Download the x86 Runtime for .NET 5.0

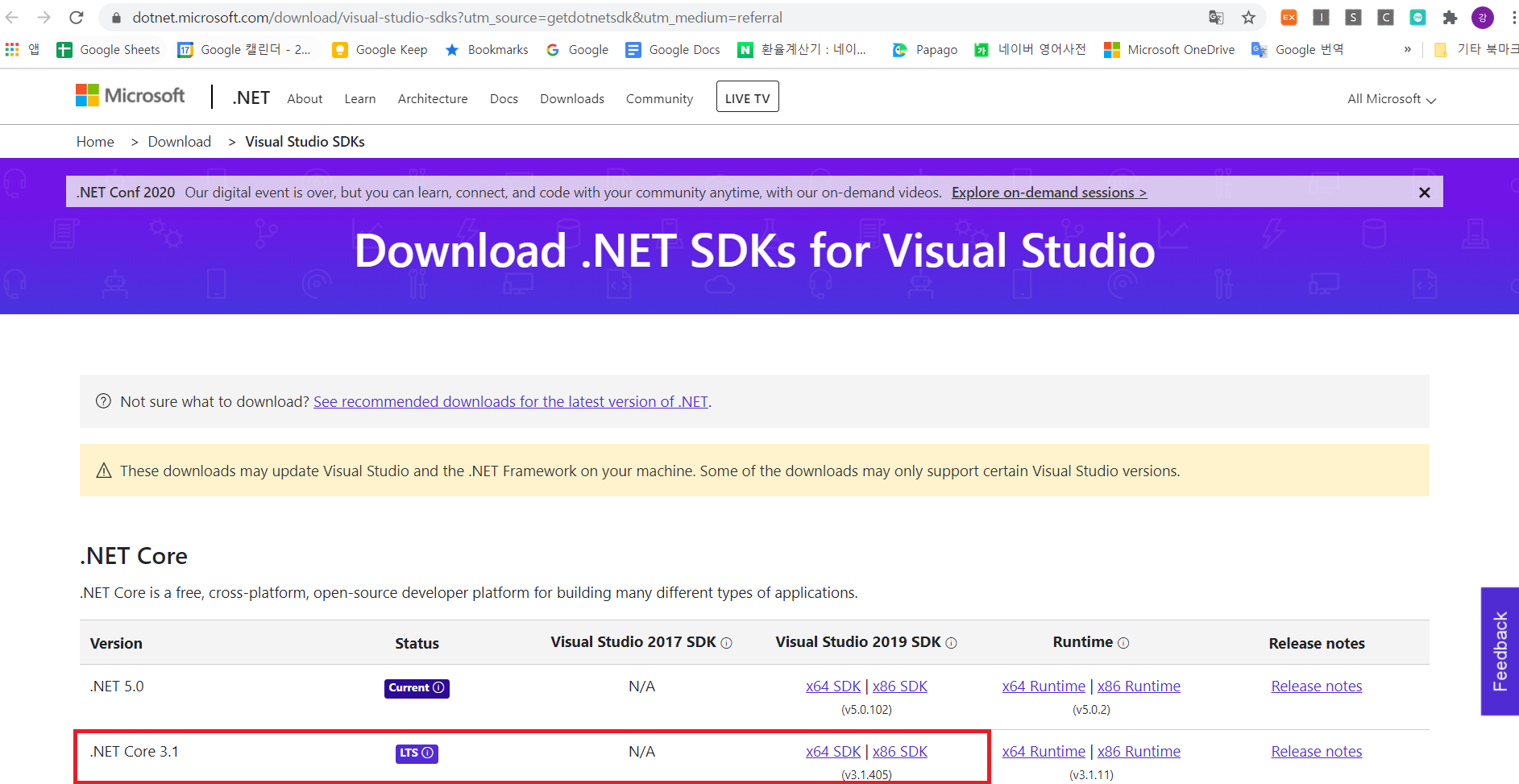pyautogui.click(x=1139, y=687)
